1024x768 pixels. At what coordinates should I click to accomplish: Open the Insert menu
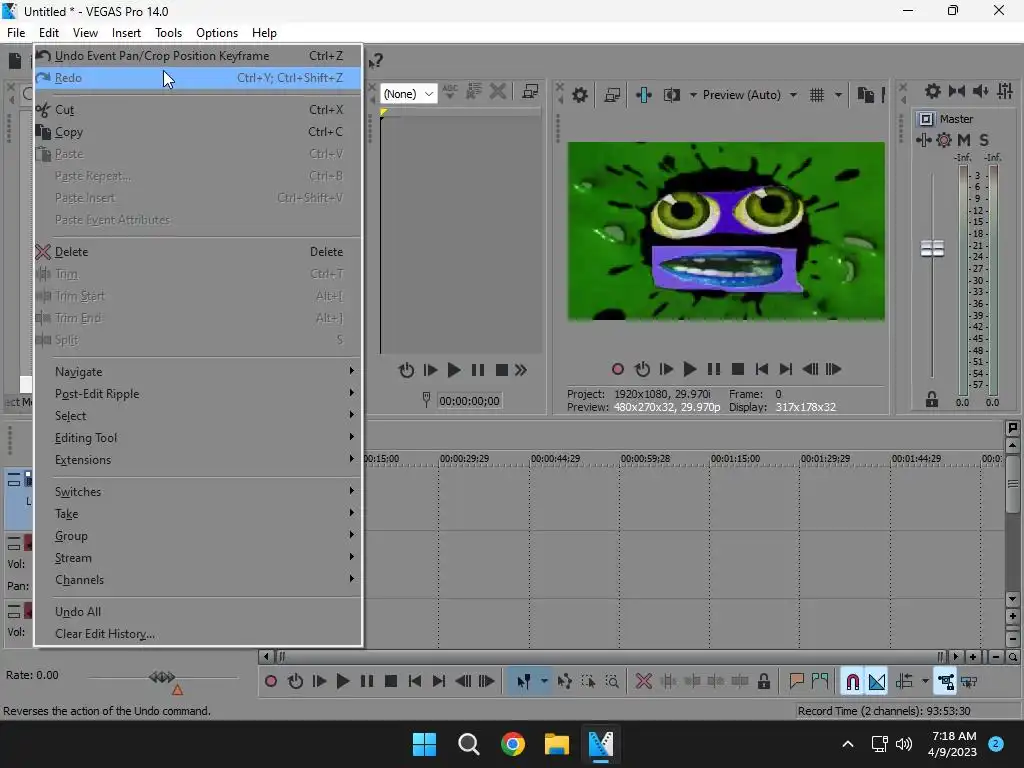[126, 33]
